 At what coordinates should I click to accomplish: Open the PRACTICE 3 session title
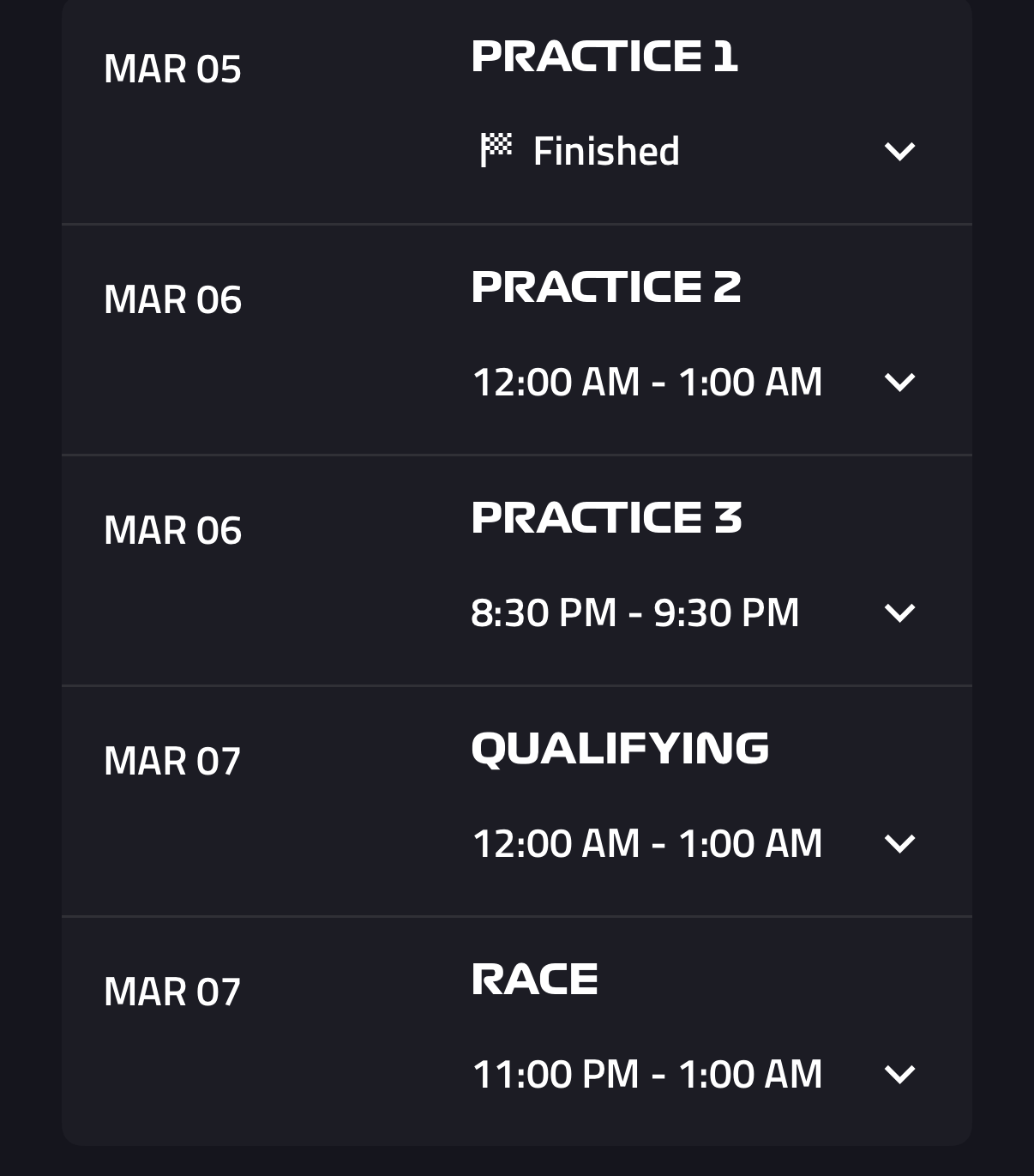click(x=606, y=518)
